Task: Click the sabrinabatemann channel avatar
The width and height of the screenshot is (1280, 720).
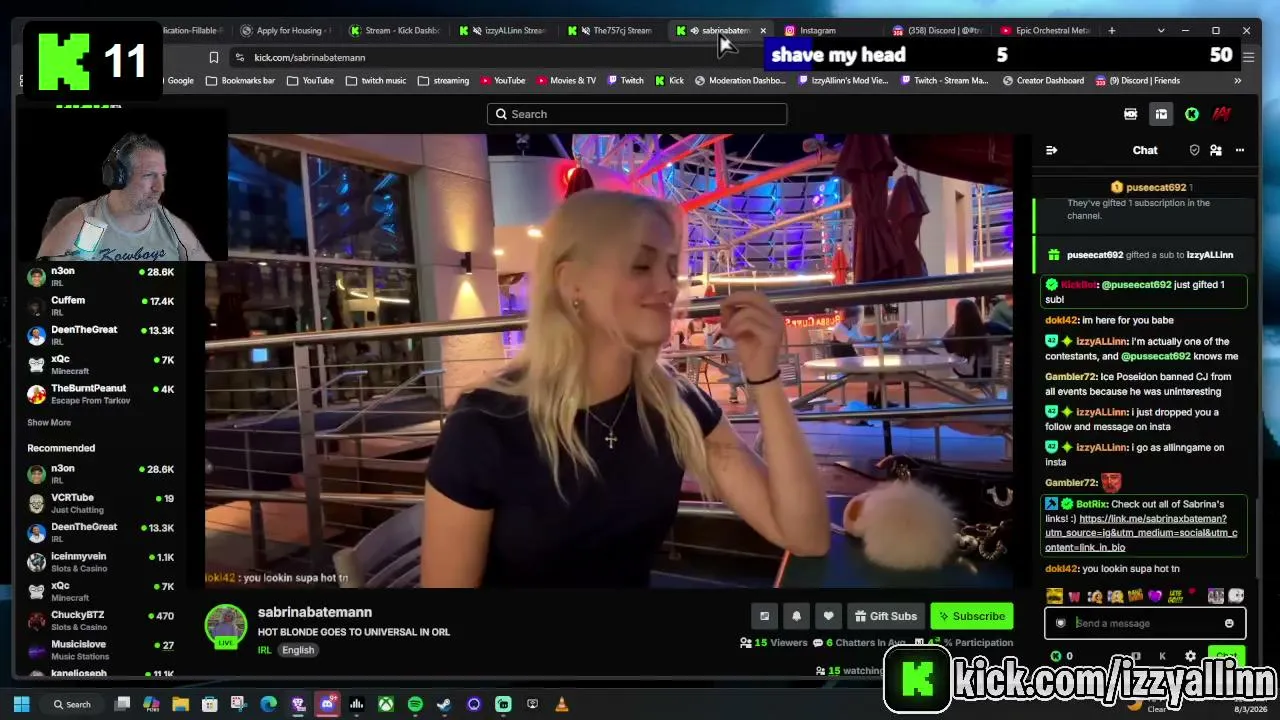Action: click(226, 626)
